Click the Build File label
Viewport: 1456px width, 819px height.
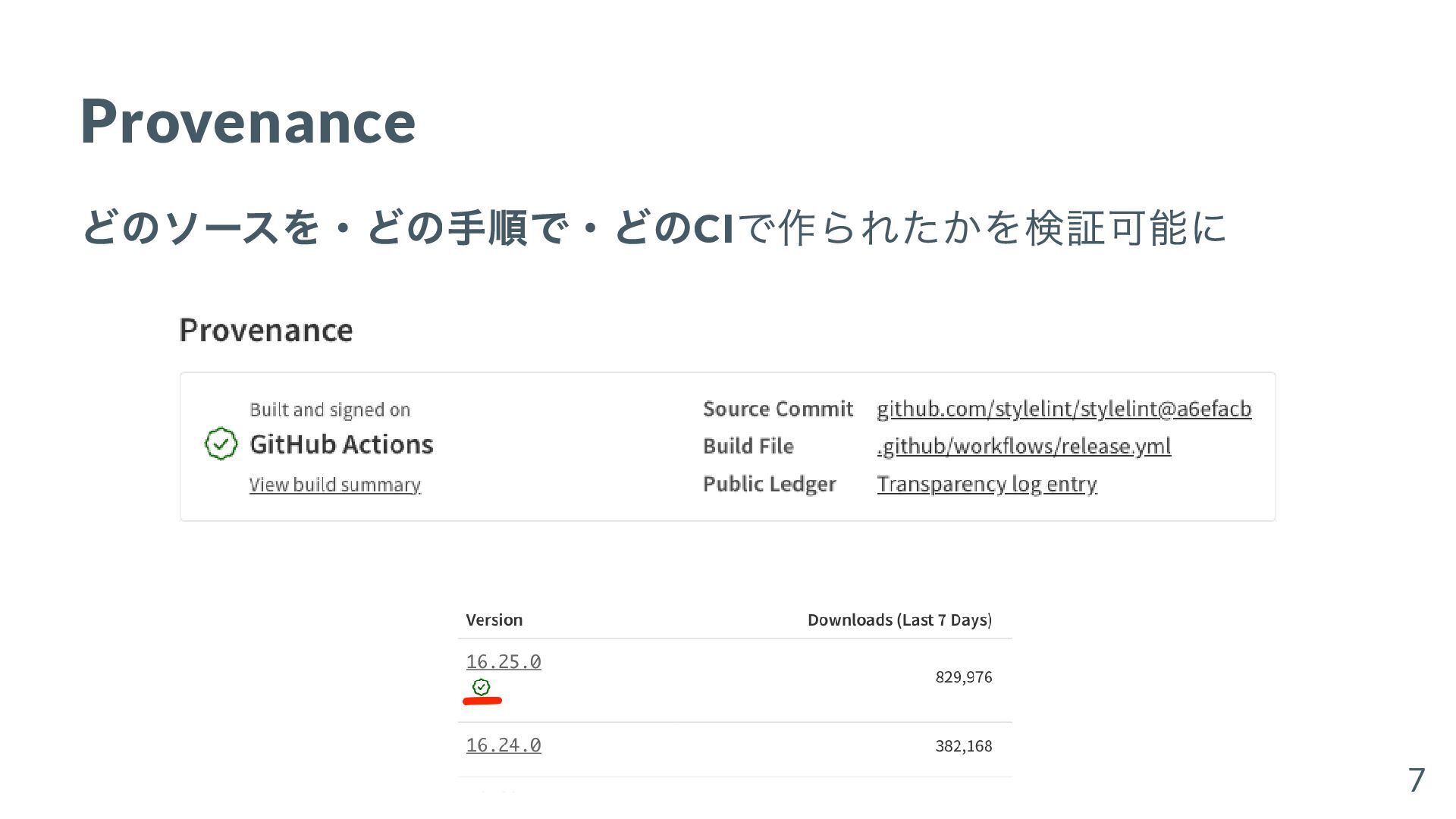coord(748,446)
